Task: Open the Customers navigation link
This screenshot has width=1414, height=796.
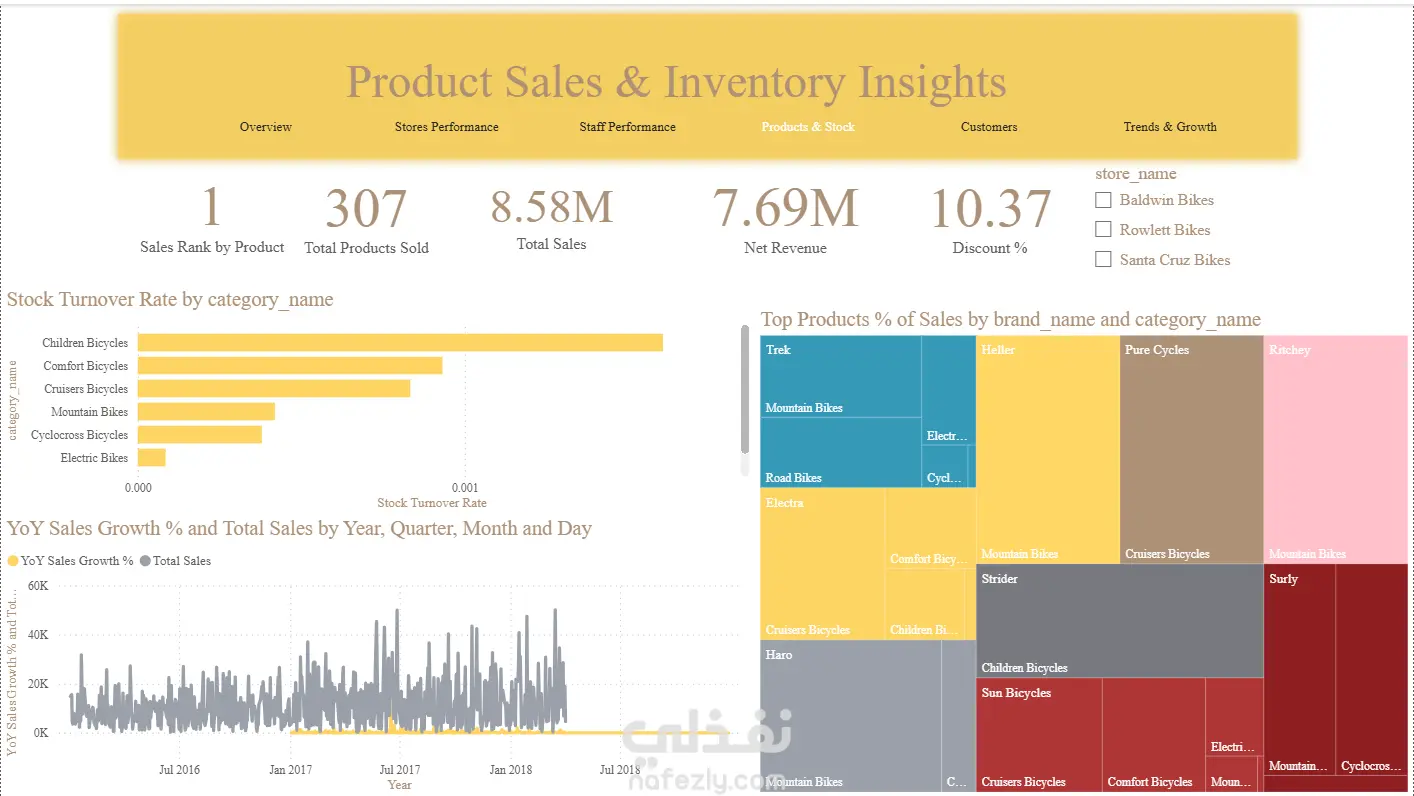Action: (989, 127)
